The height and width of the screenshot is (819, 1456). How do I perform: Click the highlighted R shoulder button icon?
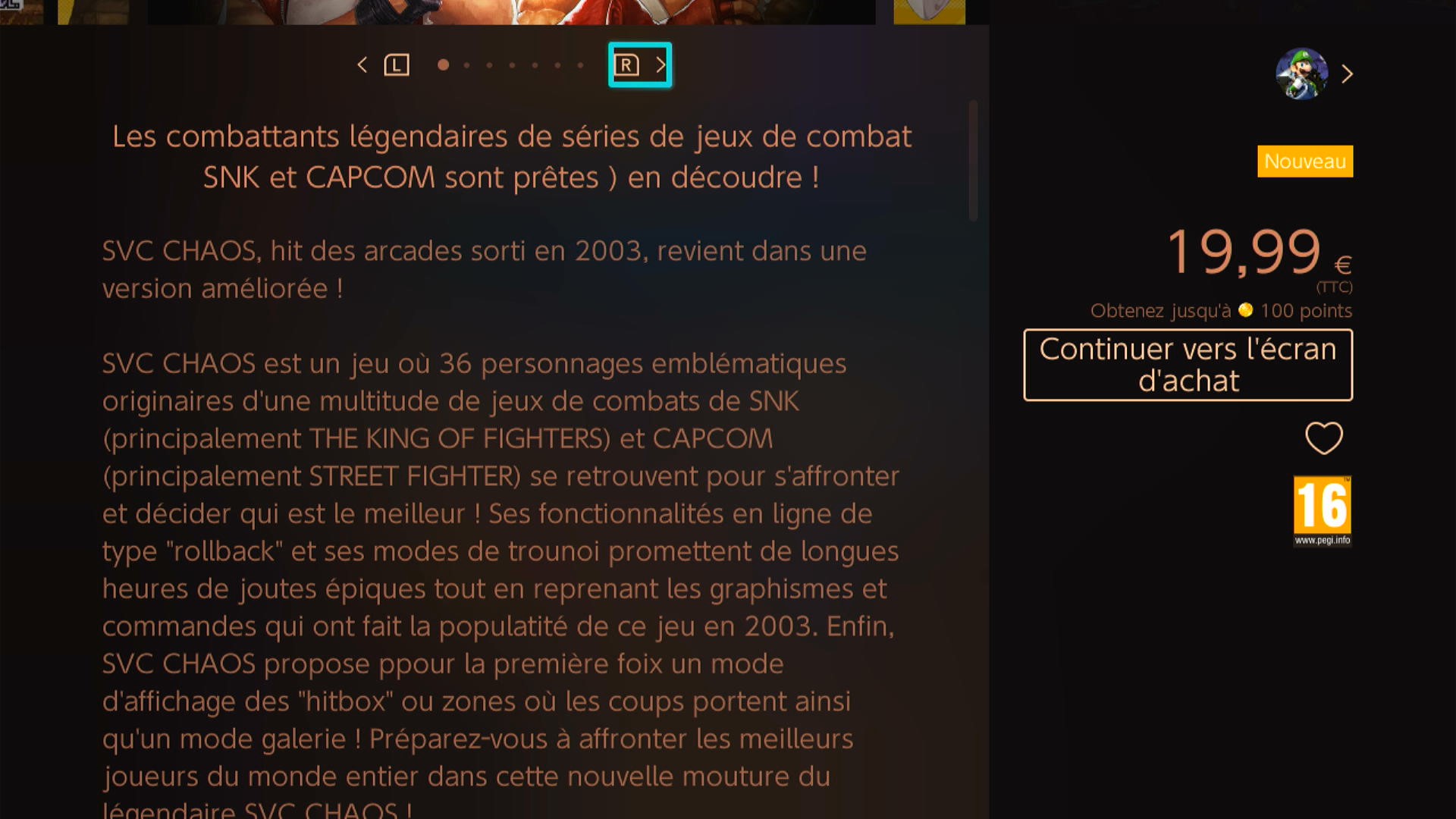[626, 65]
